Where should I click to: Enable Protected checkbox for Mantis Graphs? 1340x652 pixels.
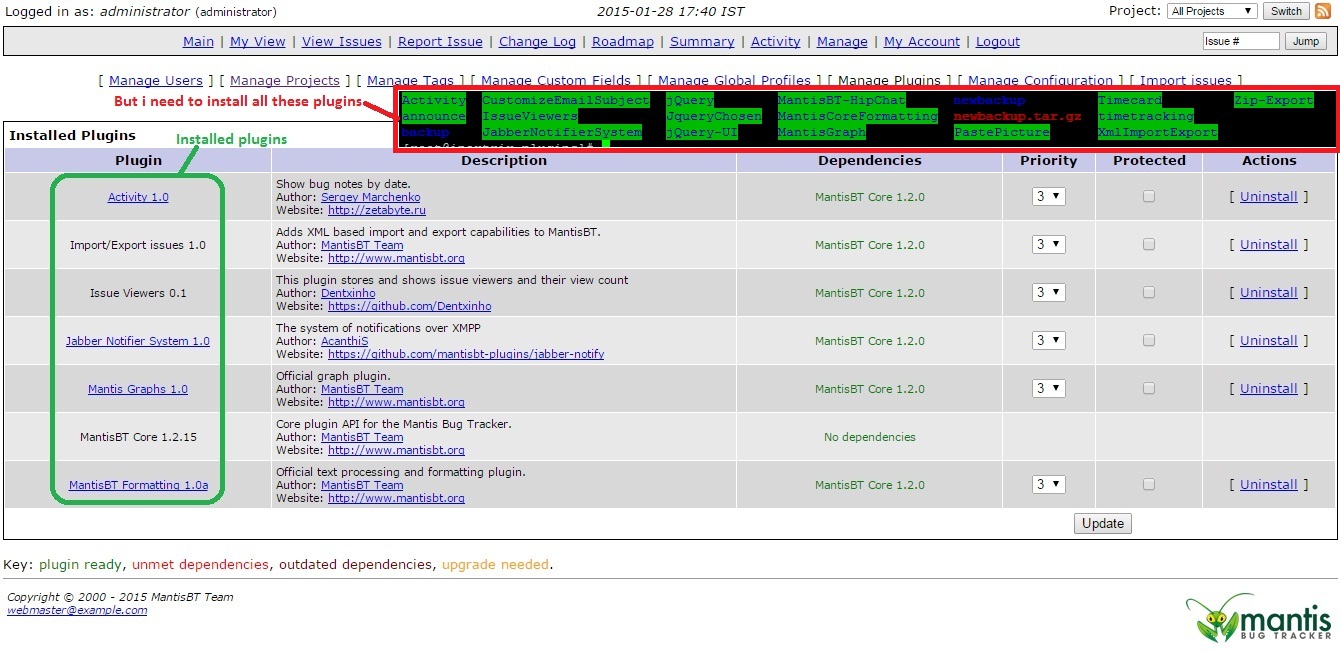1149,389
